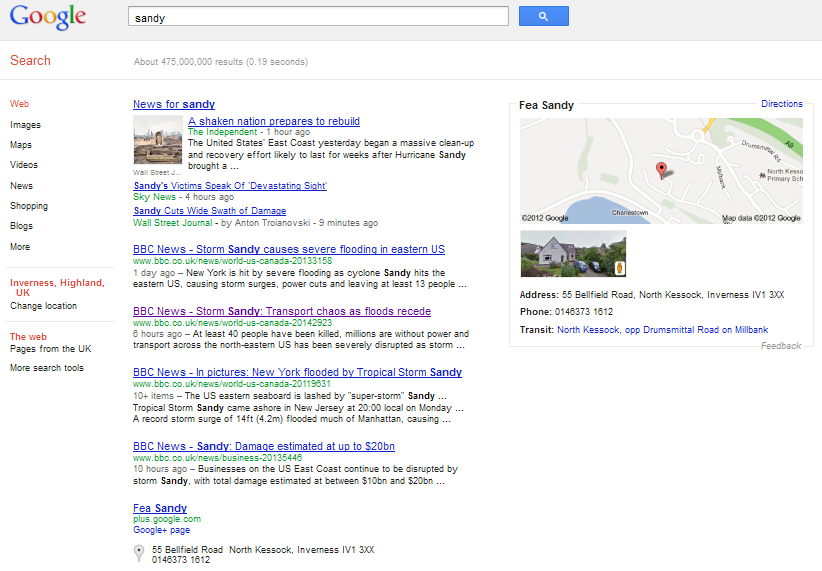This screenshot has height=571, width=822.
Task: Click the Street View pegman icon
Action: click(620, 268)
